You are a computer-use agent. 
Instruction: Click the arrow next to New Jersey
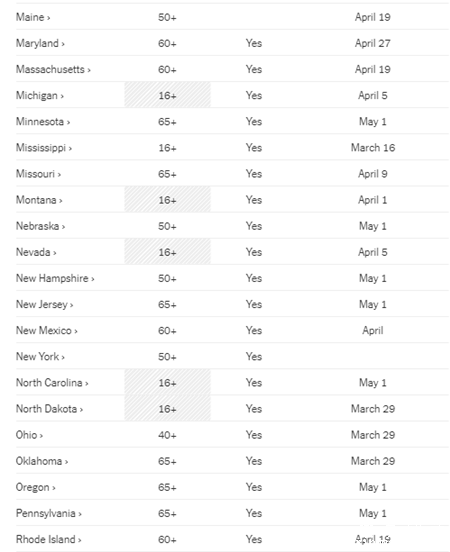(x=72, y=305)
